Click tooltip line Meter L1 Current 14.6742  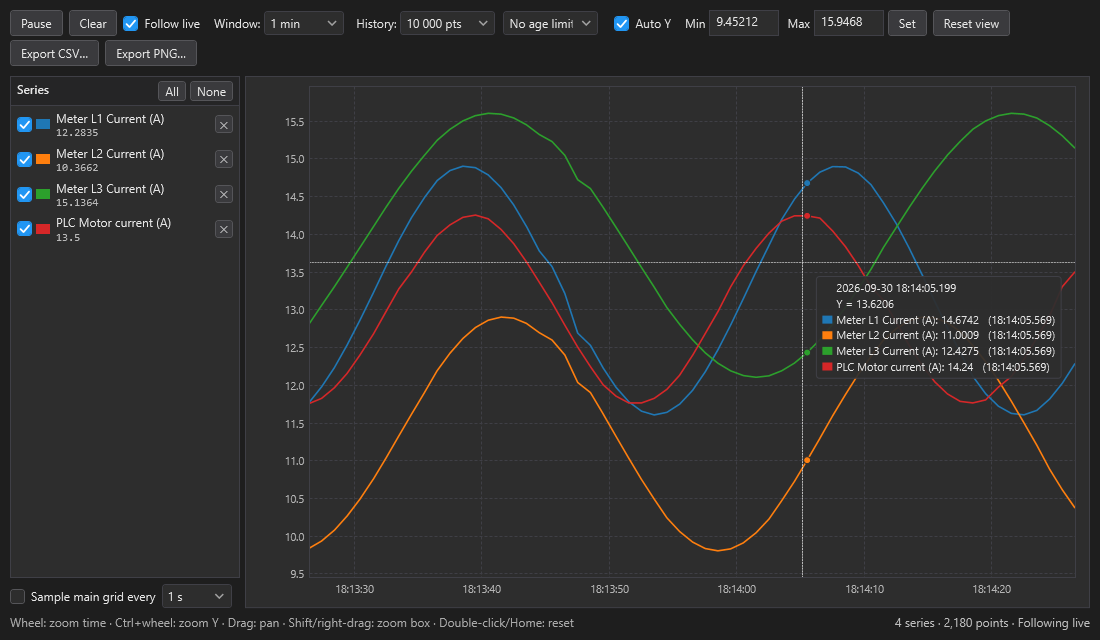coord(938,320)
